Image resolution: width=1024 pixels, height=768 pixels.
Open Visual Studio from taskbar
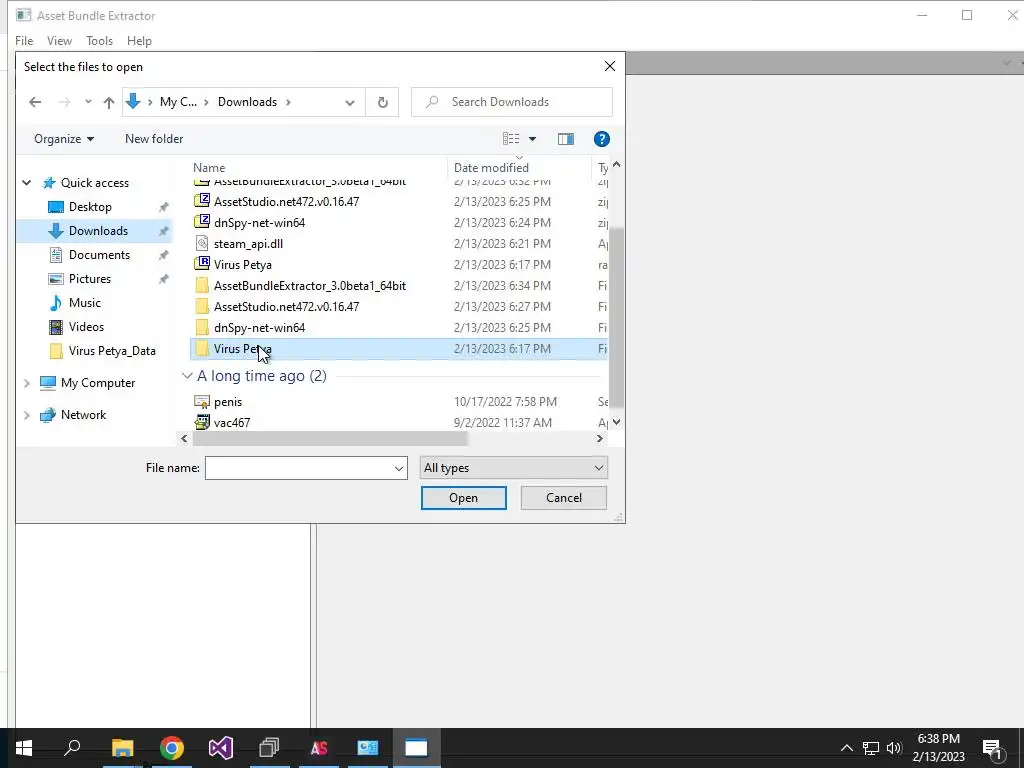(x=221, y=748)
